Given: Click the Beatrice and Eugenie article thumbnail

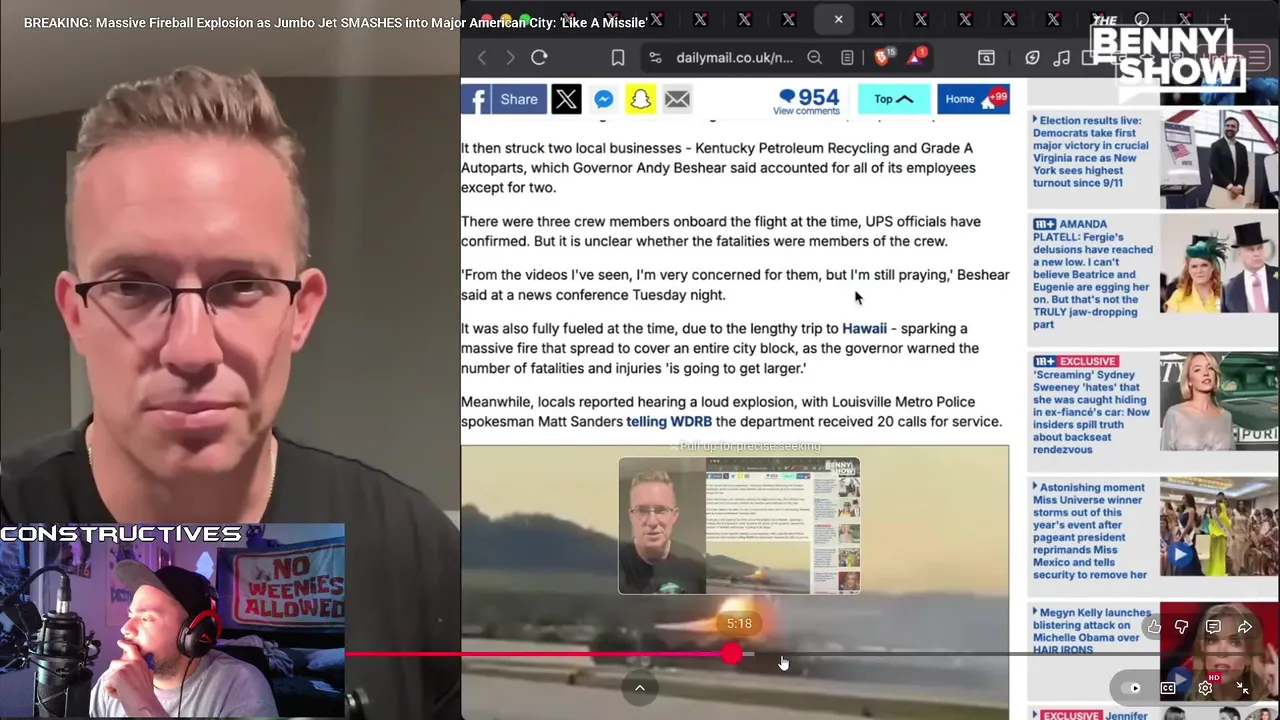Looking at the screenshot, I should pyautogui.click(x=1219, y=264).
